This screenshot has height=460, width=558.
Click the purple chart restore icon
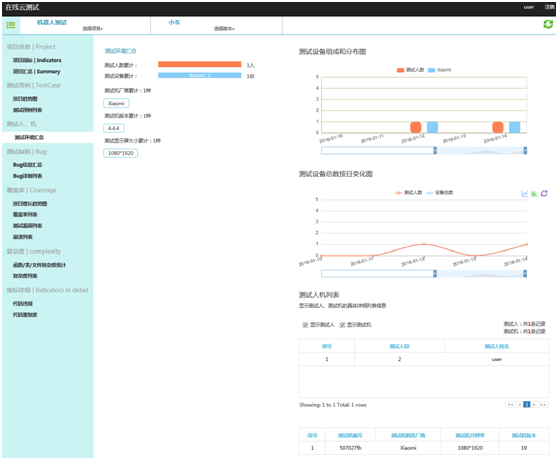point(544,194)
